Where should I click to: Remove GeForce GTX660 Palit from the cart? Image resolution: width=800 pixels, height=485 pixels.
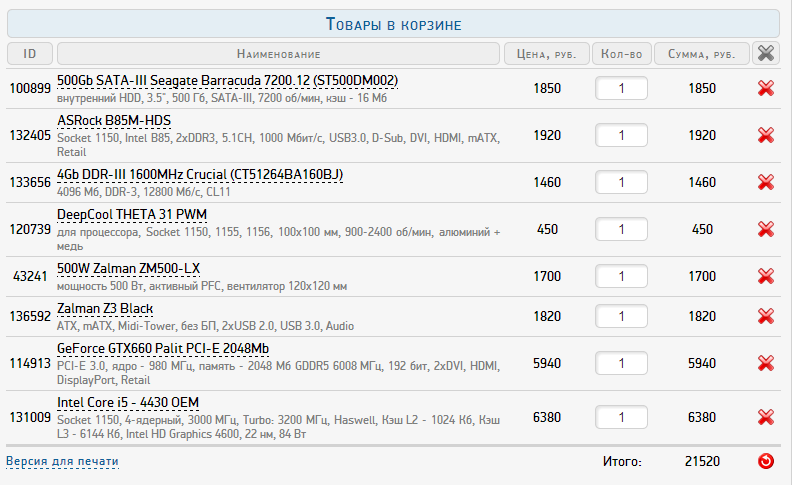[x=766, y=363]
